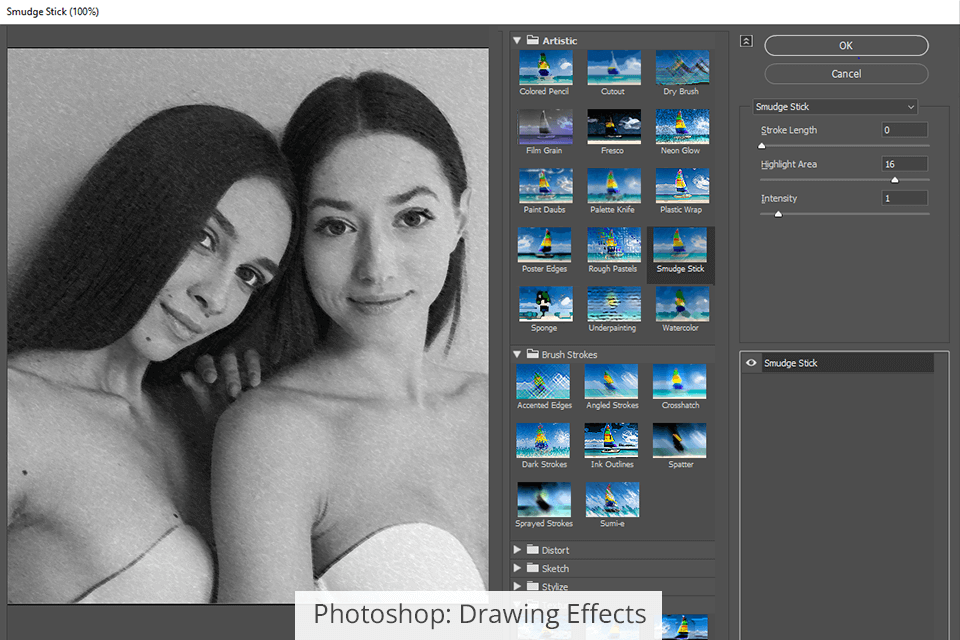Select the Sumi-e filter thumbnail
960x640 pixels.
coord(612,499)
